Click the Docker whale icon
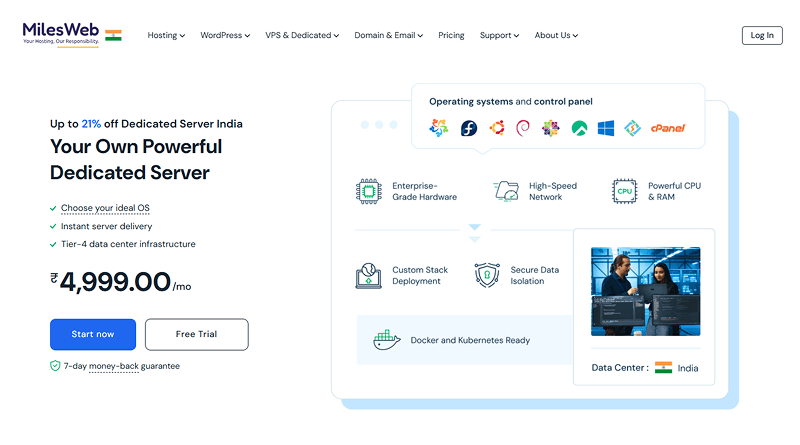Screen dimensions: 800x445 click(386, 340)
